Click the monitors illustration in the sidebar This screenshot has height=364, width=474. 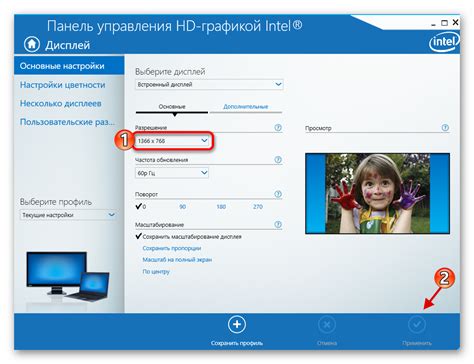click(x=68, y=277)
